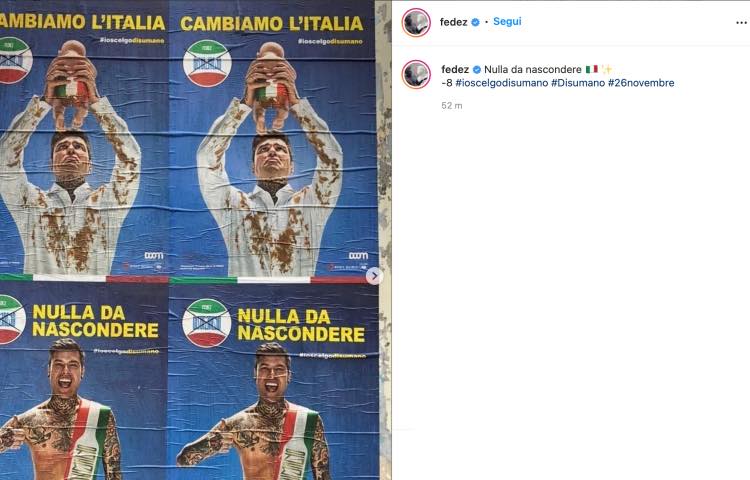Click the 52 m timestamp
Image resolution: width=750 pixels, height=480 pixels.
452,106
